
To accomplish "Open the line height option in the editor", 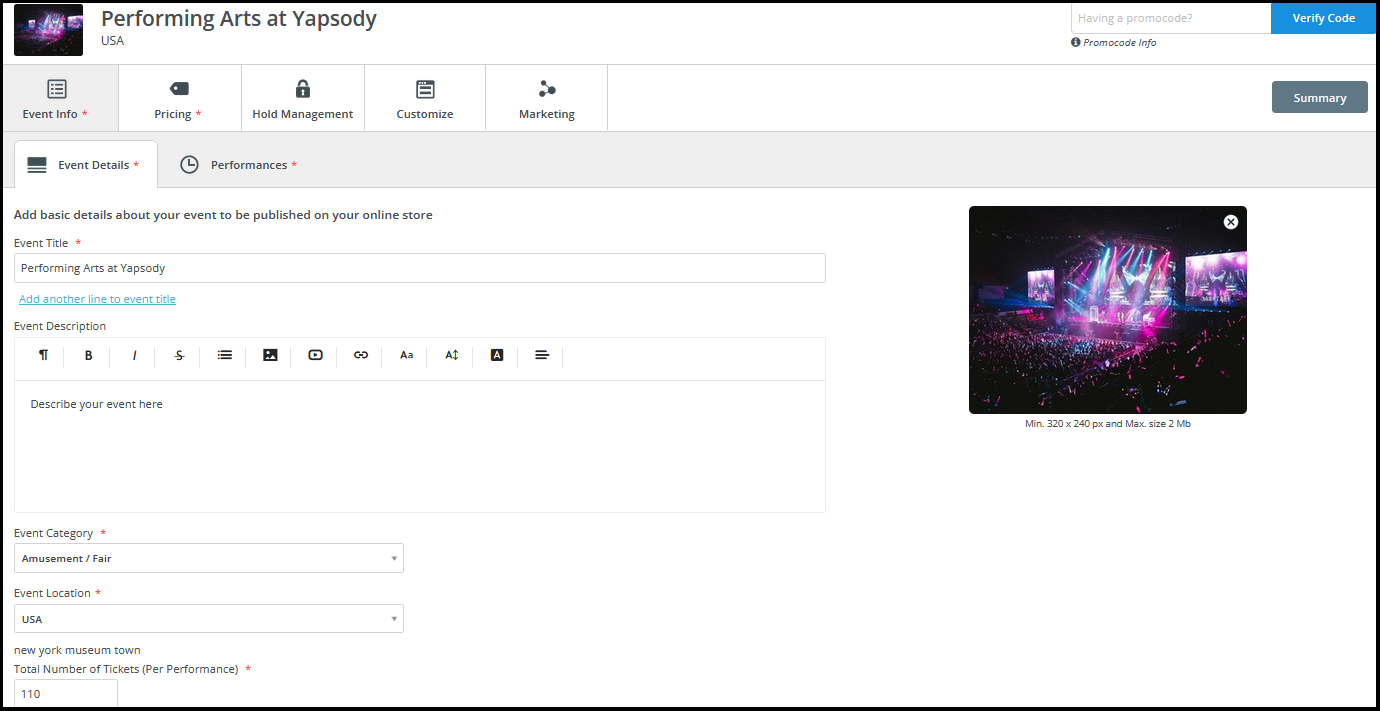I will [452, 355].
